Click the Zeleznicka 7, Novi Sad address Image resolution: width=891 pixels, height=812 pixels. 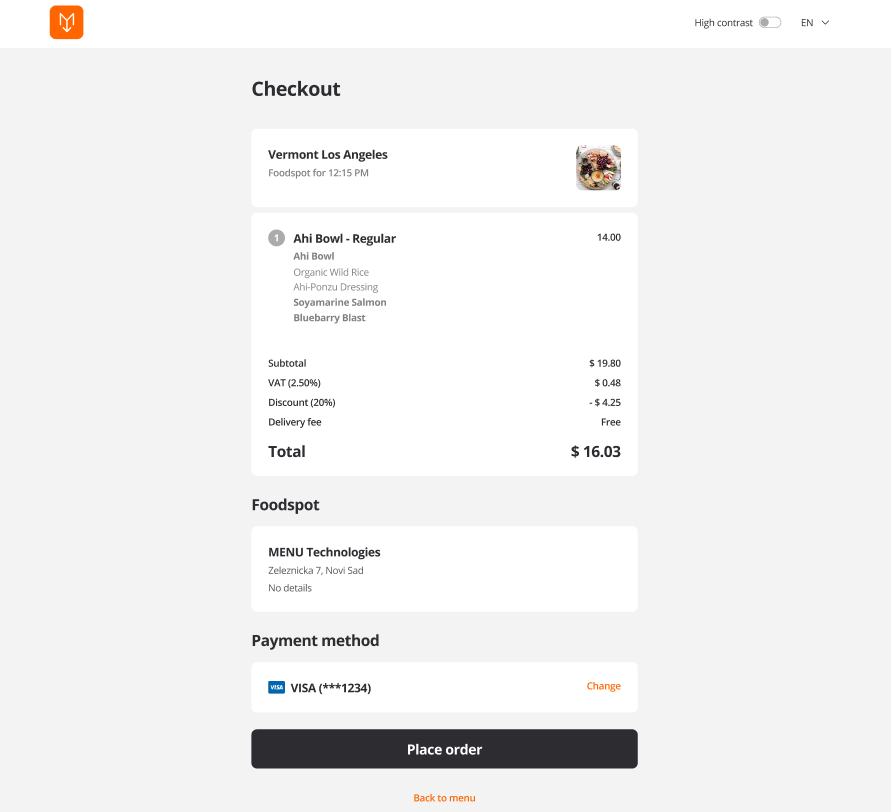click(316, 571)
